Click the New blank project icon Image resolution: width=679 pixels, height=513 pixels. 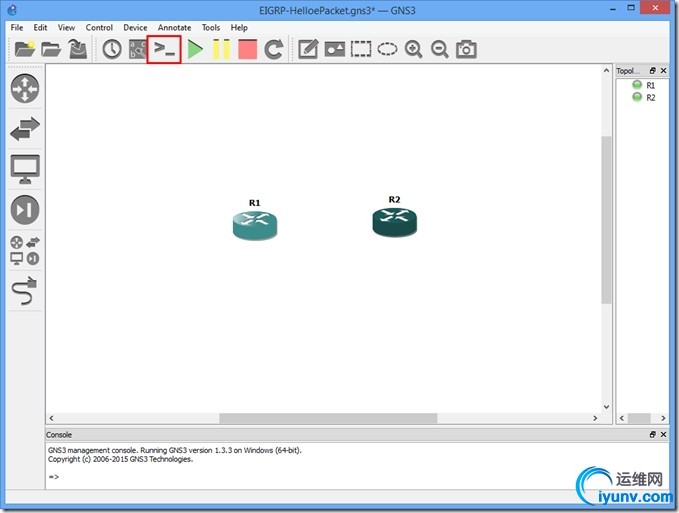click(x=24, y=49)
